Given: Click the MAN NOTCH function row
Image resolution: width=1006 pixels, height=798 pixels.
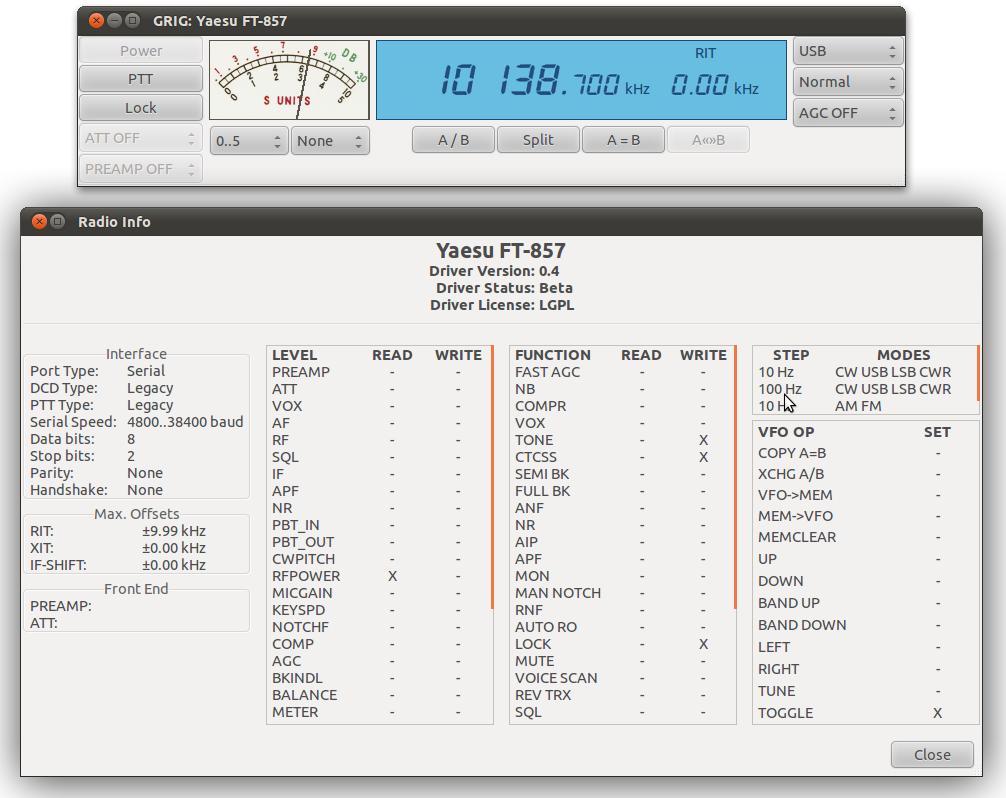Looking at the screenshot, I should [x=622, y=593].
